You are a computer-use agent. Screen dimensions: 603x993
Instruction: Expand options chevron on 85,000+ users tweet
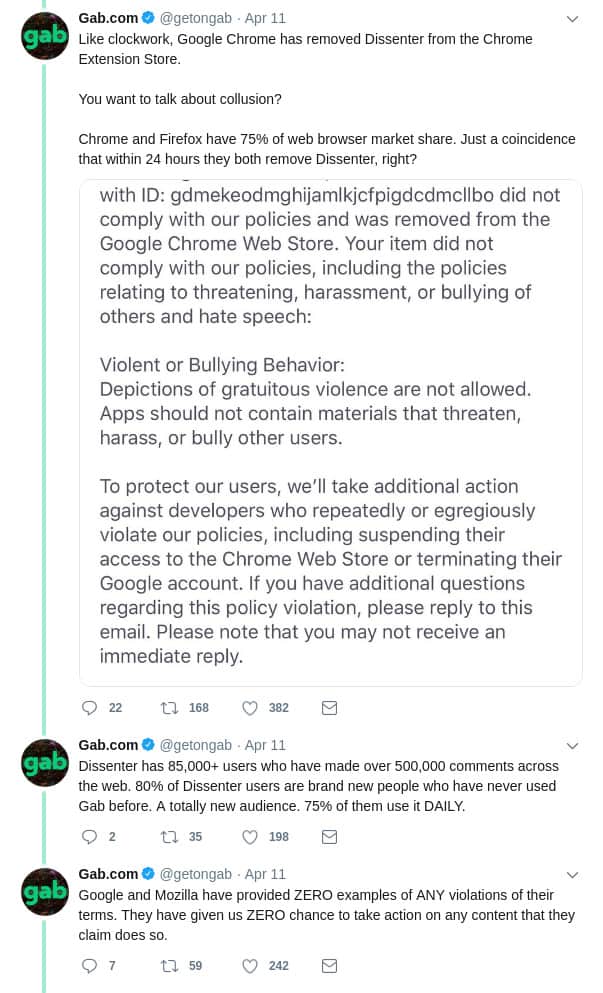click(x=572, y=746)
